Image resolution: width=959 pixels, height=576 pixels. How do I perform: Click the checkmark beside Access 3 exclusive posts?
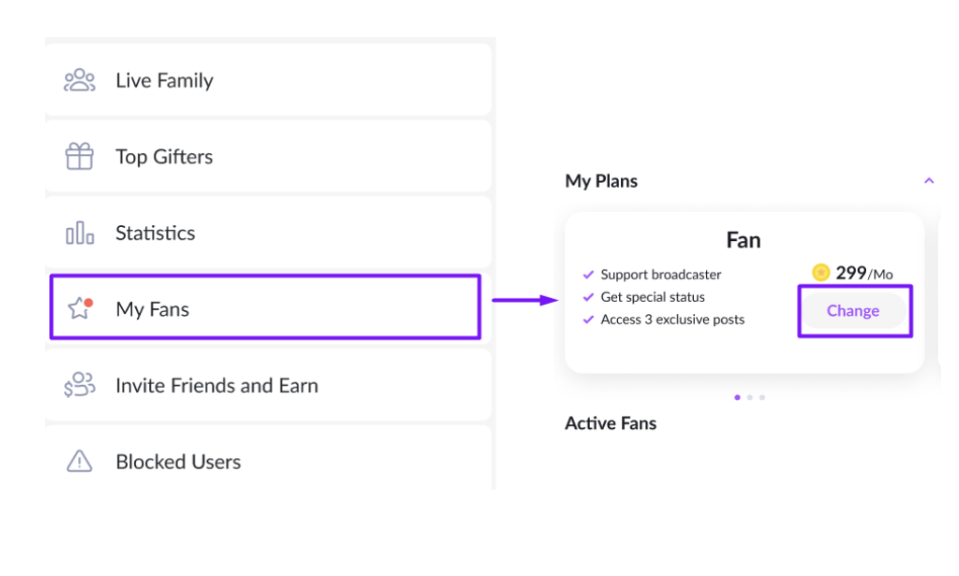click(x=588, y=320)
